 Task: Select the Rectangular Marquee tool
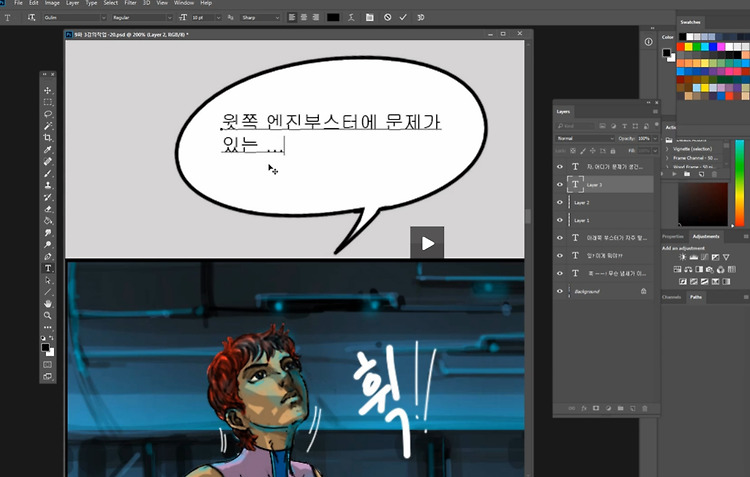[48, 102]
